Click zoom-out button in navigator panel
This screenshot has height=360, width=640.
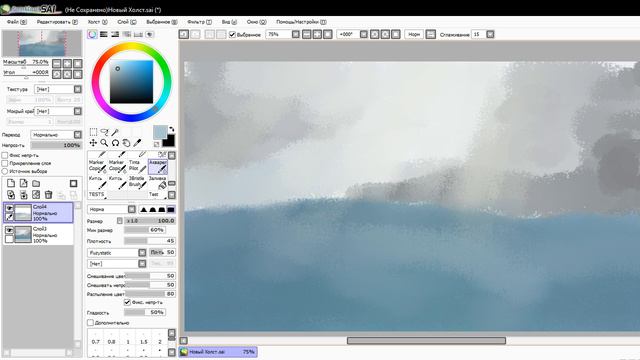tap(57, 63)
